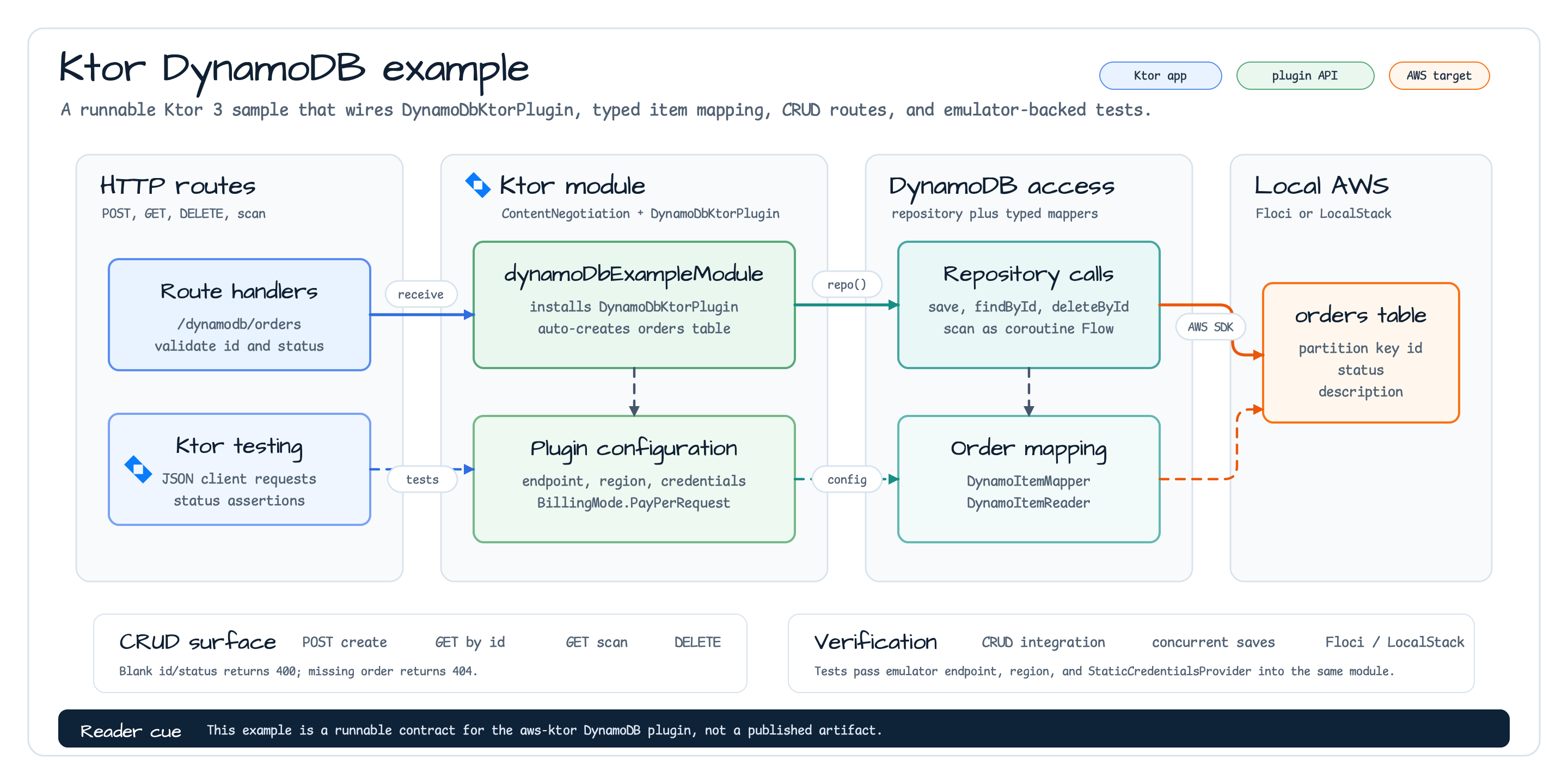Click 'JSON client requests' text
The width and height of the screenshot is (1568, 784).
coord(239,479)
